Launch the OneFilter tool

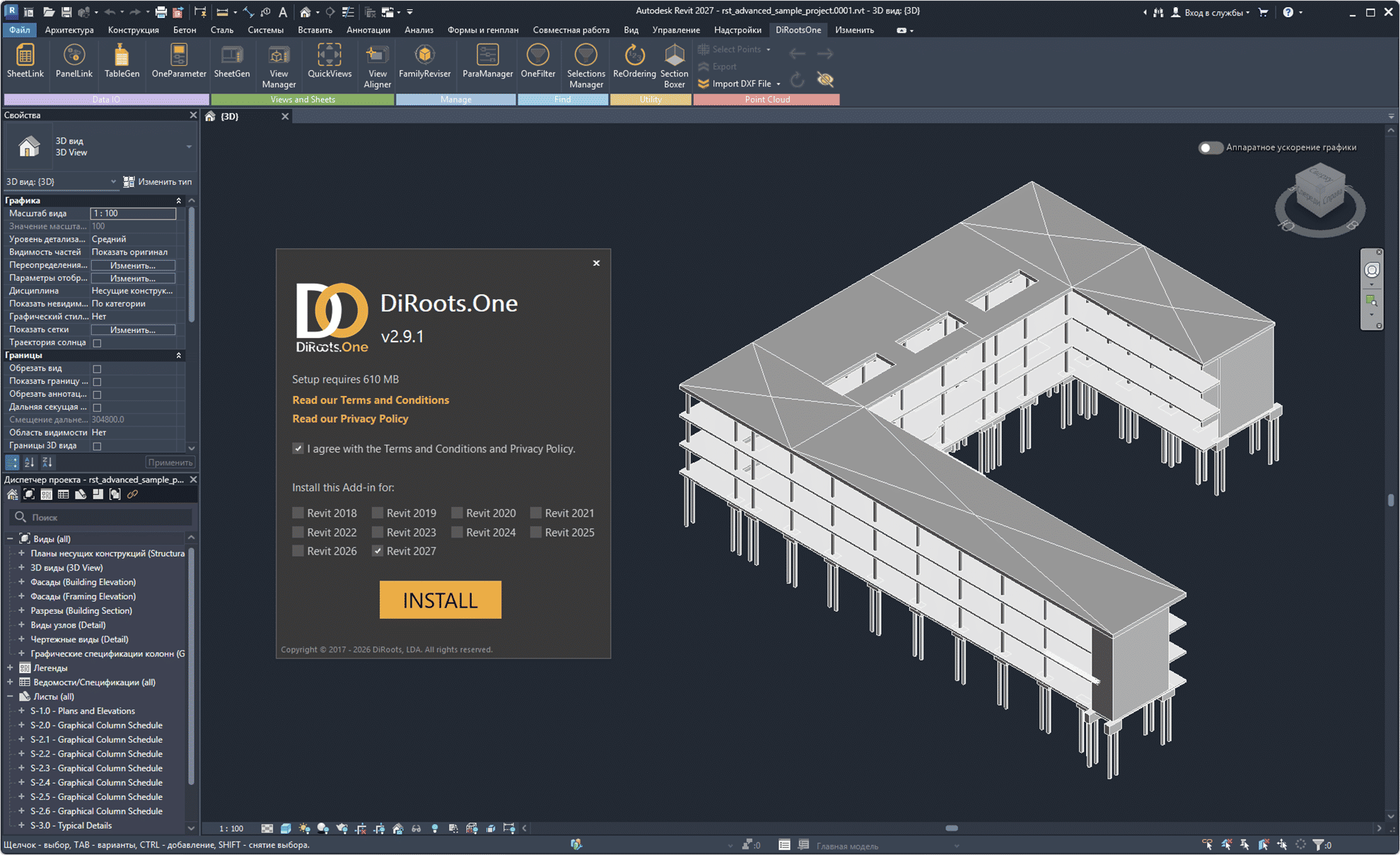click(x=538, y=61)
